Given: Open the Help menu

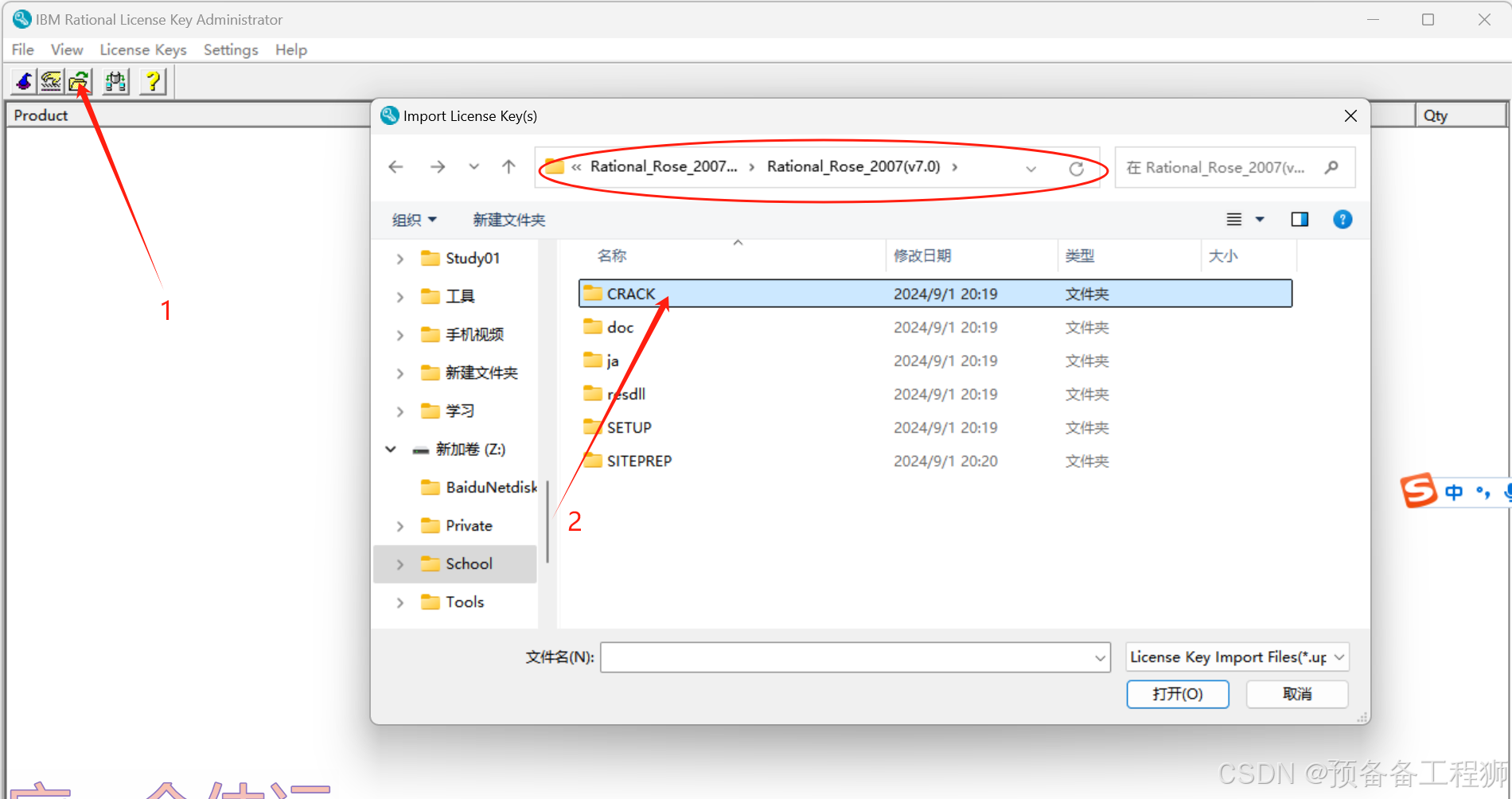Looking at the screenshot, I should (291, 49).
